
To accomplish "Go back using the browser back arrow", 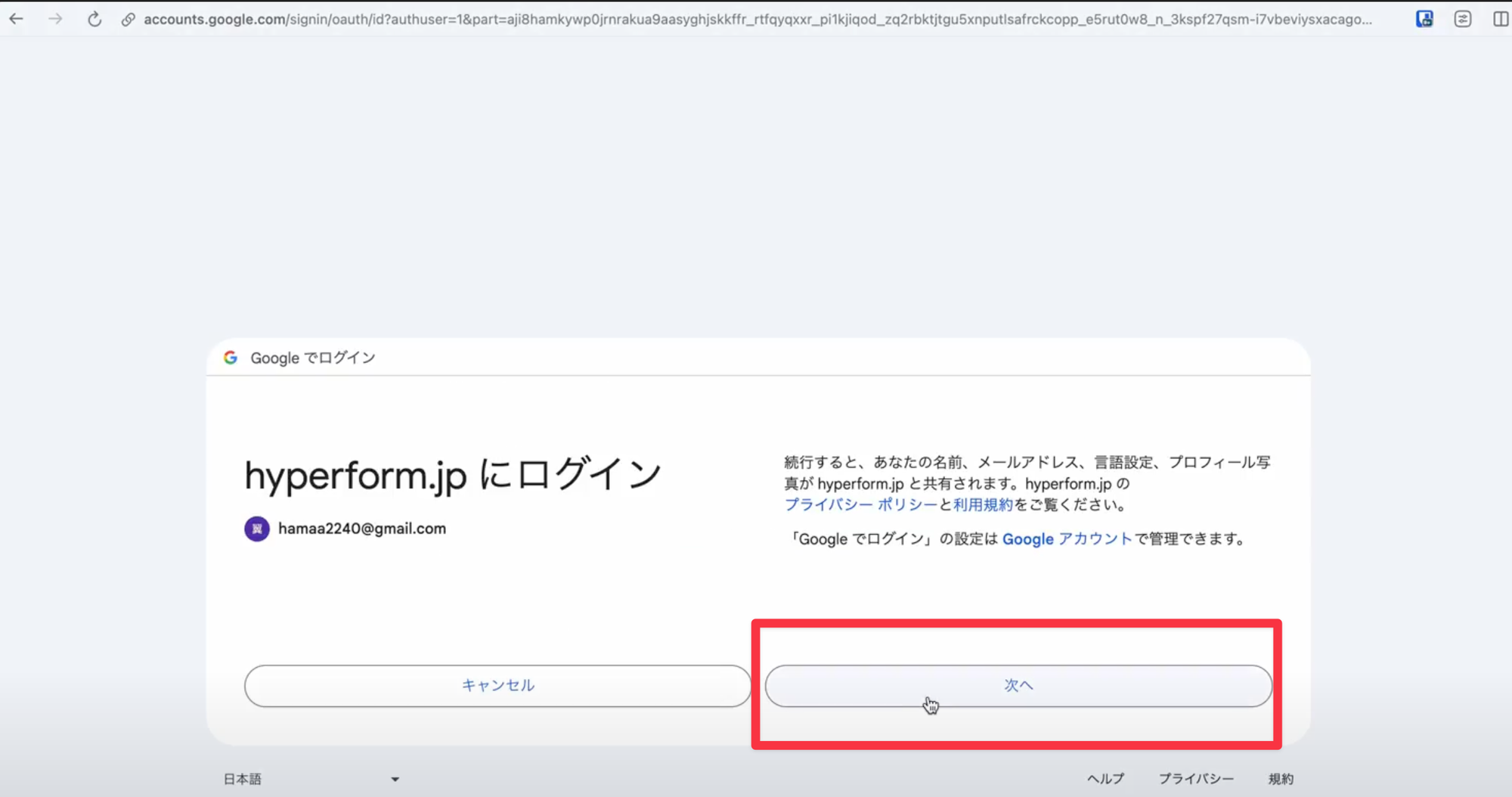I will coord(17,19).
